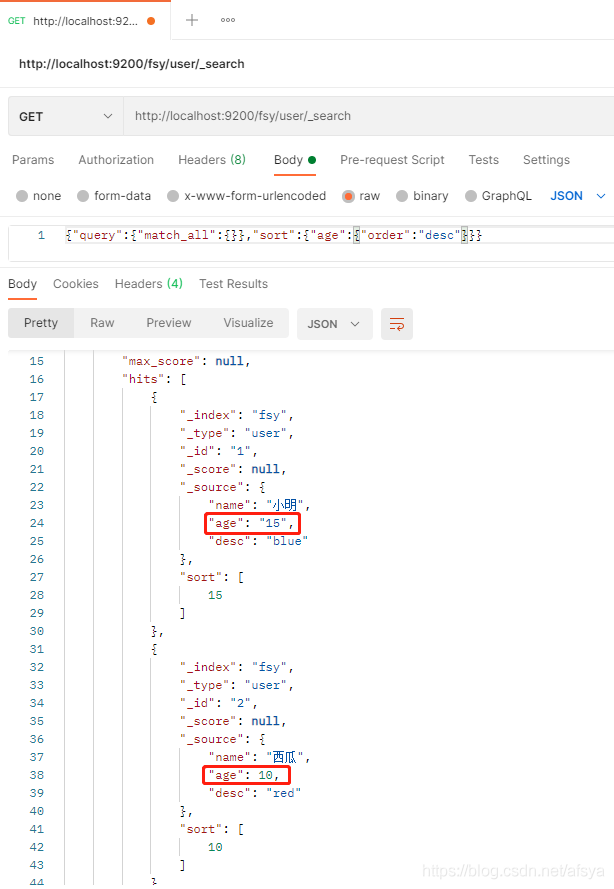The image size is (614, 889).
Task: Click the "name": "小明" line
Action: pos(259,505)
